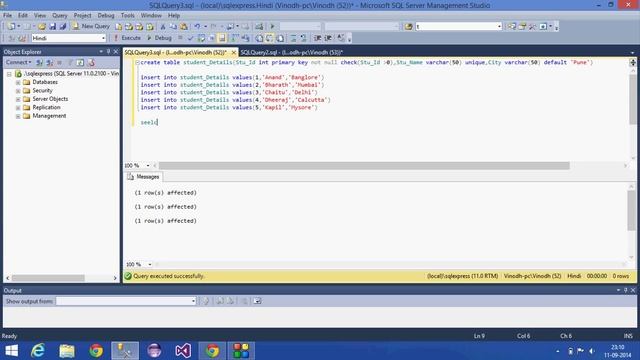Click the Cancel Executing Query icon
This screenshot has width=640, height=360.
point(180,38)
